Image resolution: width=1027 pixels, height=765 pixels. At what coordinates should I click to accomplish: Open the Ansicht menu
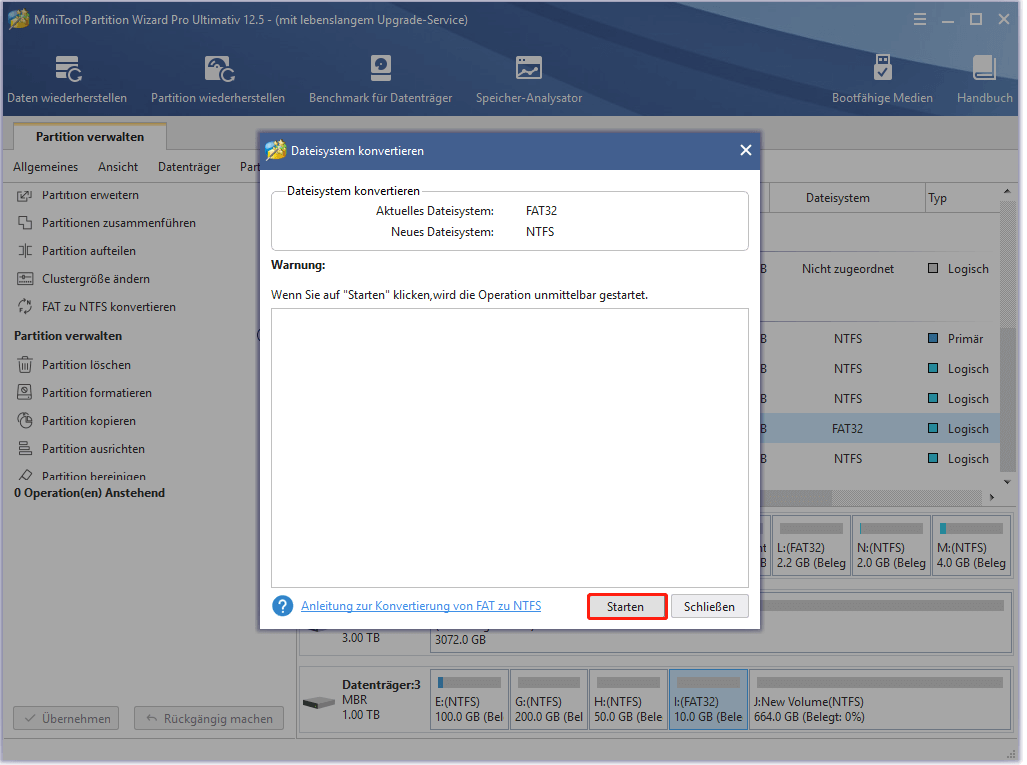(x=117, y=167)
